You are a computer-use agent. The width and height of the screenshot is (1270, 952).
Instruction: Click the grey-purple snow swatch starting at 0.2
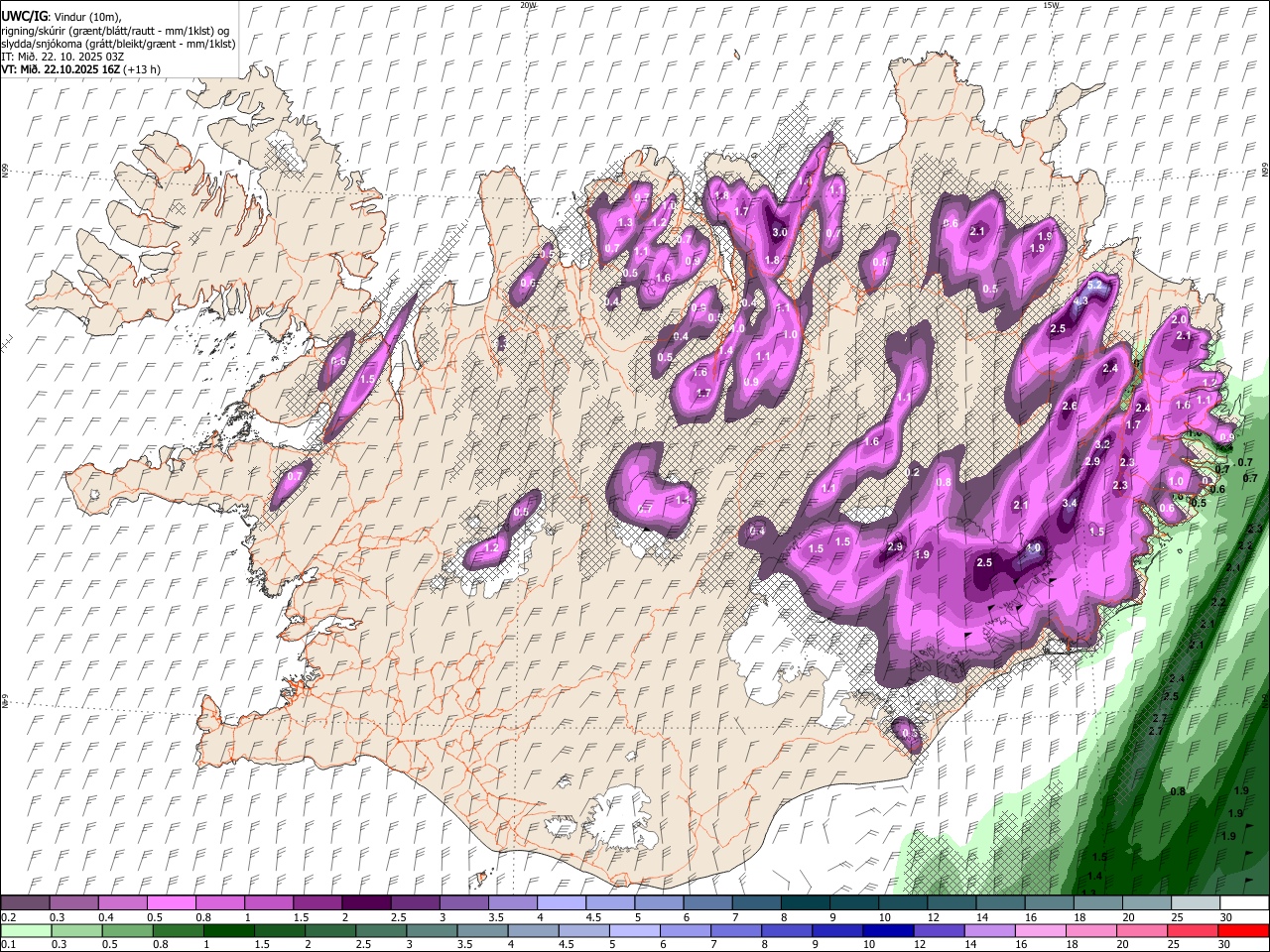(26, 903)
